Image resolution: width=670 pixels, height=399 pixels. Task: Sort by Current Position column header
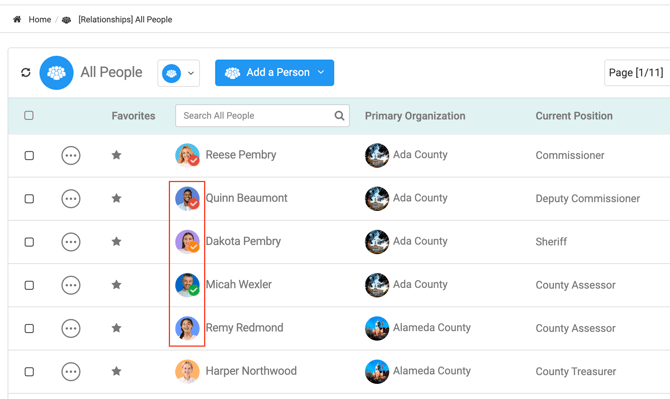[574, 116]
